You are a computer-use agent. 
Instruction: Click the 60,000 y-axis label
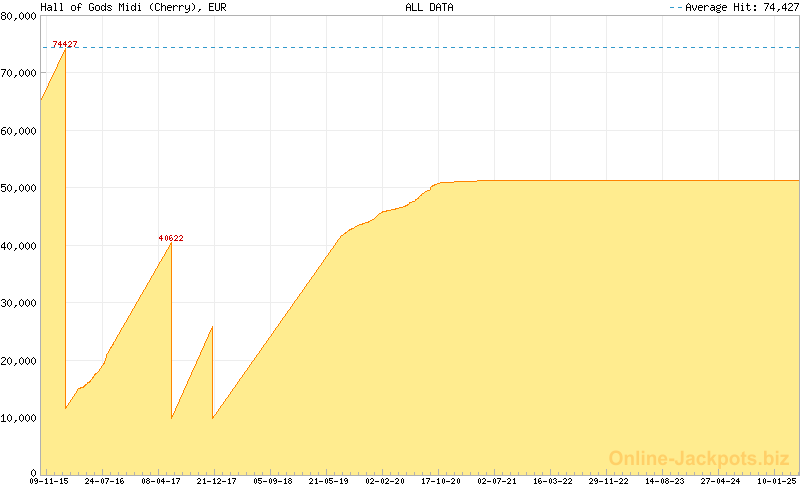coord(20,131)
